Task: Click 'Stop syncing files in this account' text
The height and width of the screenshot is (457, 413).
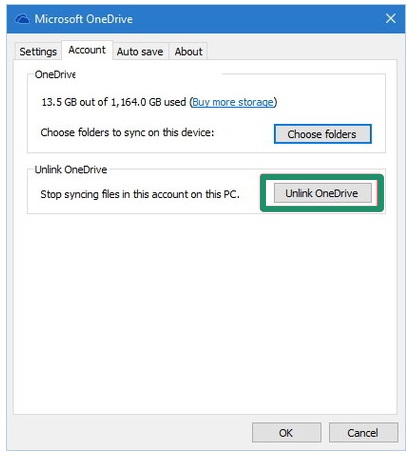Action: 140,194
